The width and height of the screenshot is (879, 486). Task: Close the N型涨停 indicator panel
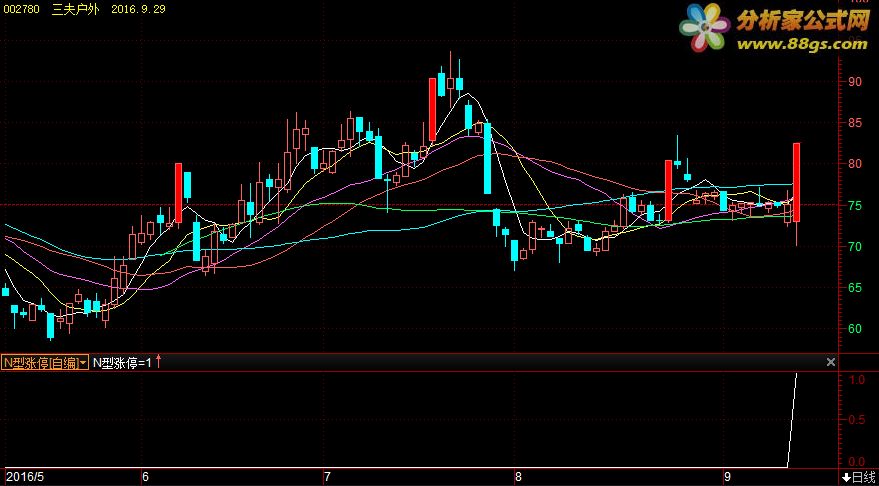831,363
